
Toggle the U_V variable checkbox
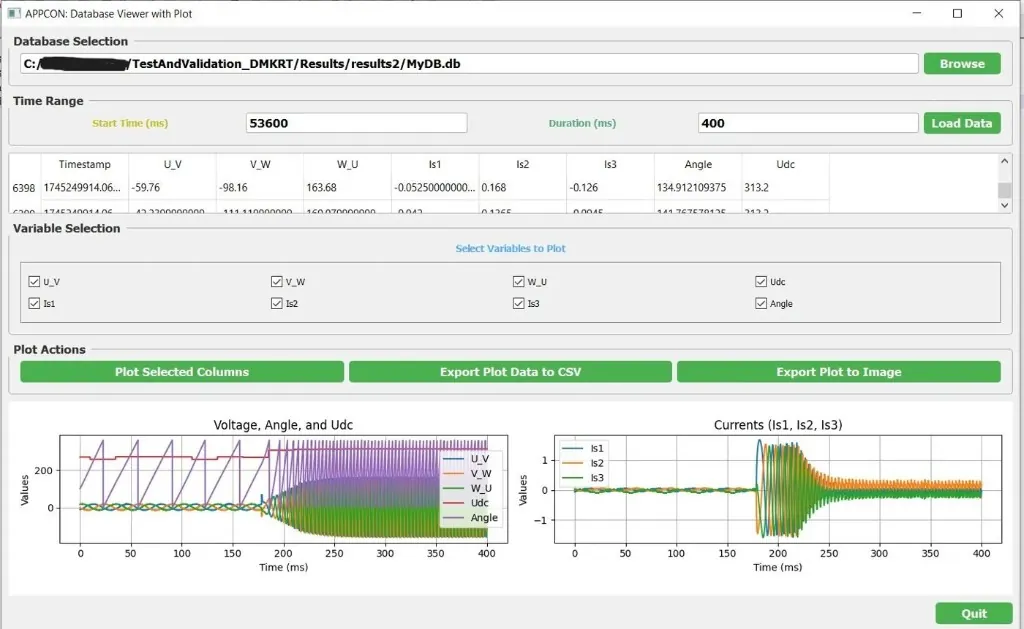[x=34, y=282]
